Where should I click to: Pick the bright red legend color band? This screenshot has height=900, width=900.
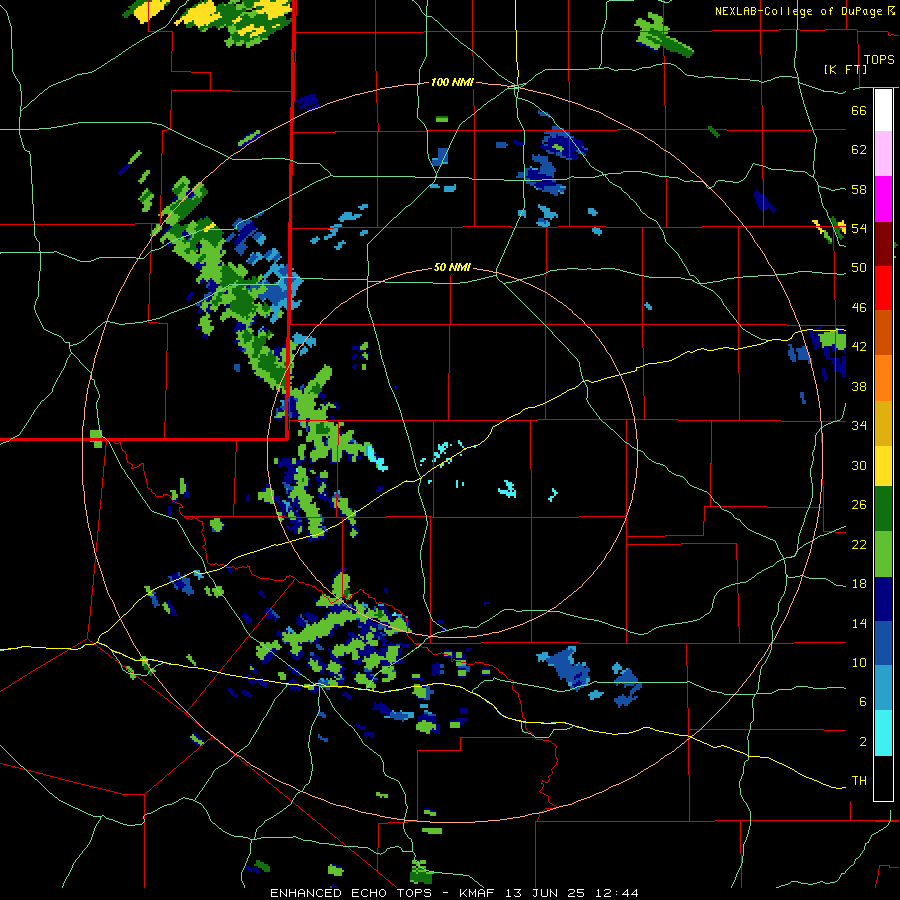point(883,288)
